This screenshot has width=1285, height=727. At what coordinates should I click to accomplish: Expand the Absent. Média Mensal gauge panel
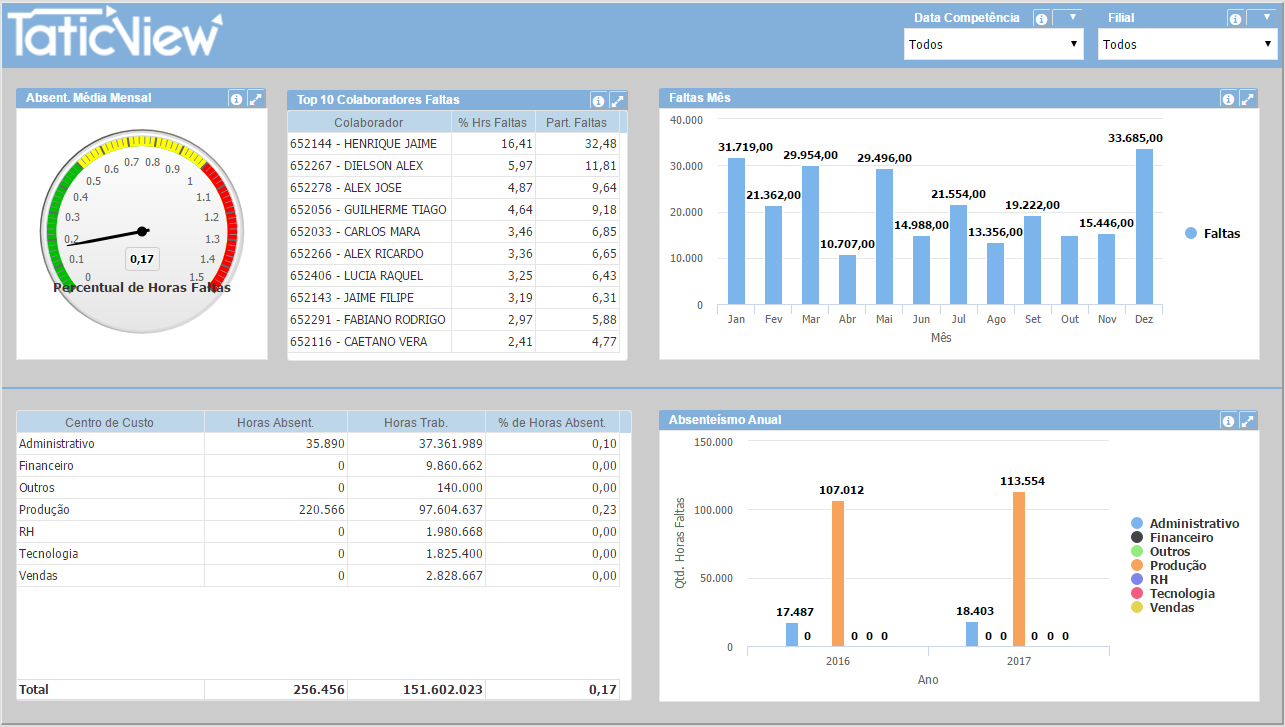tap(256, 98)
